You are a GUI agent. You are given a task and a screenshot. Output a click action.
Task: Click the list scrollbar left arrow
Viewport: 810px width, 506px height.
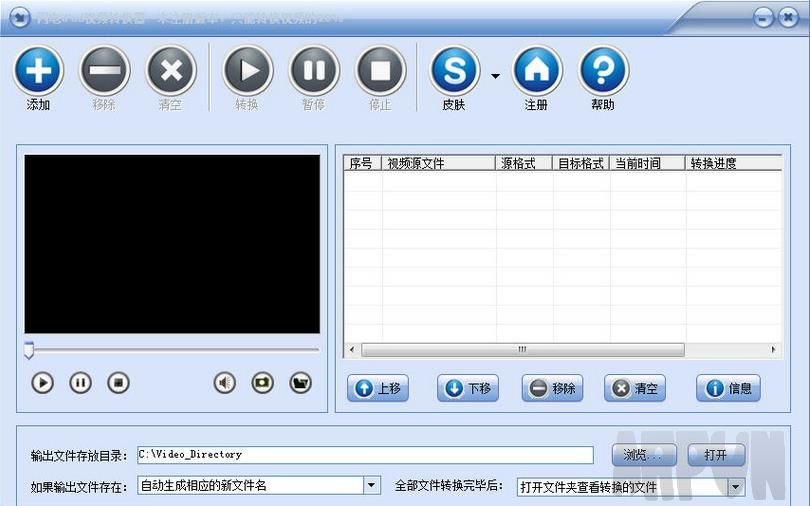(x=352, y=350)
